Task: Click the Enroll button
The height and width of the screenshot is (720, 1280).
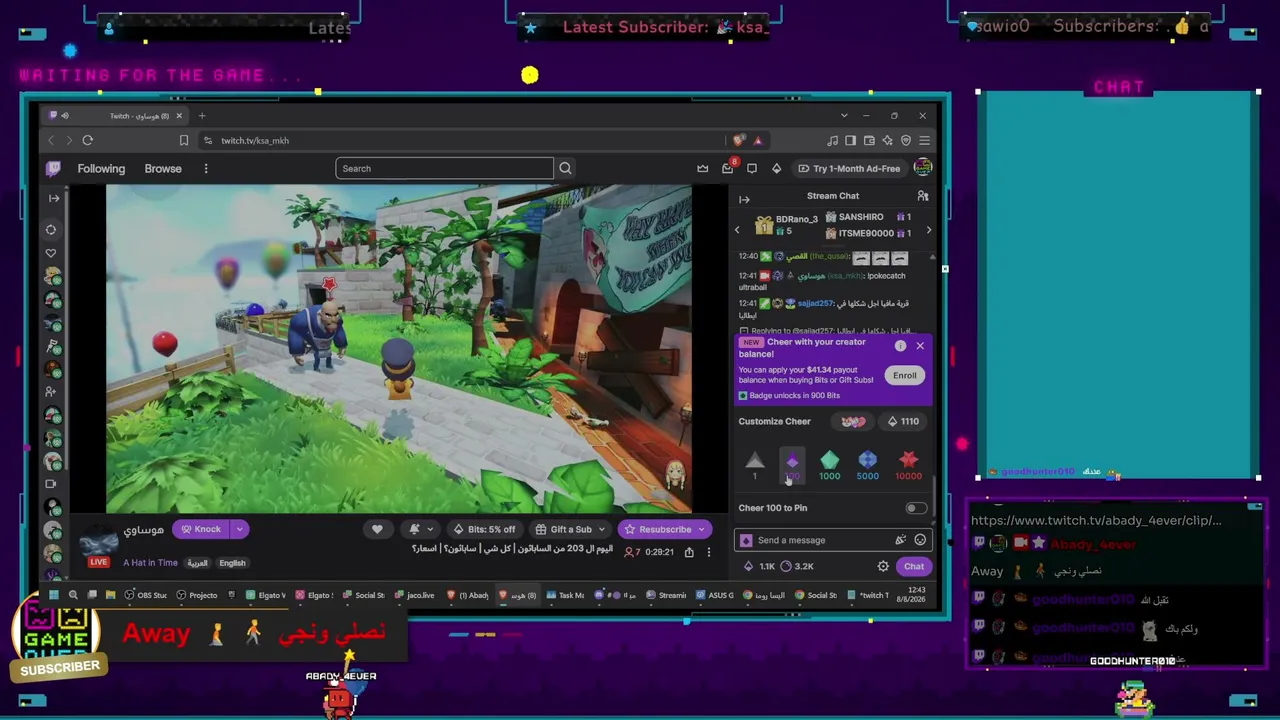Action: pos(904,375)
